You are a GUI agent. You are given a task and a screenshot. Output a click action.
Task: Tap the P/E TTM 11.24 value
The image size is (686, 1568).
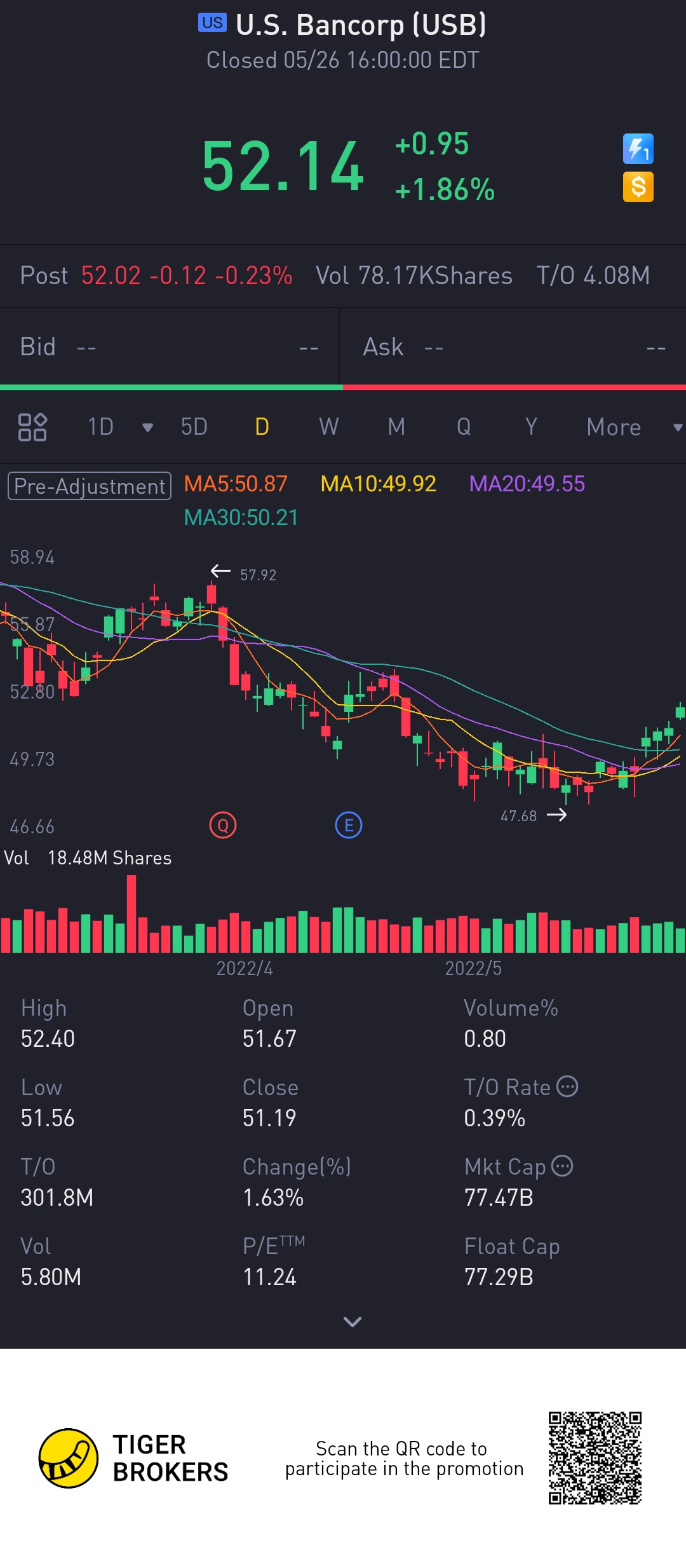coord(269,1277)
